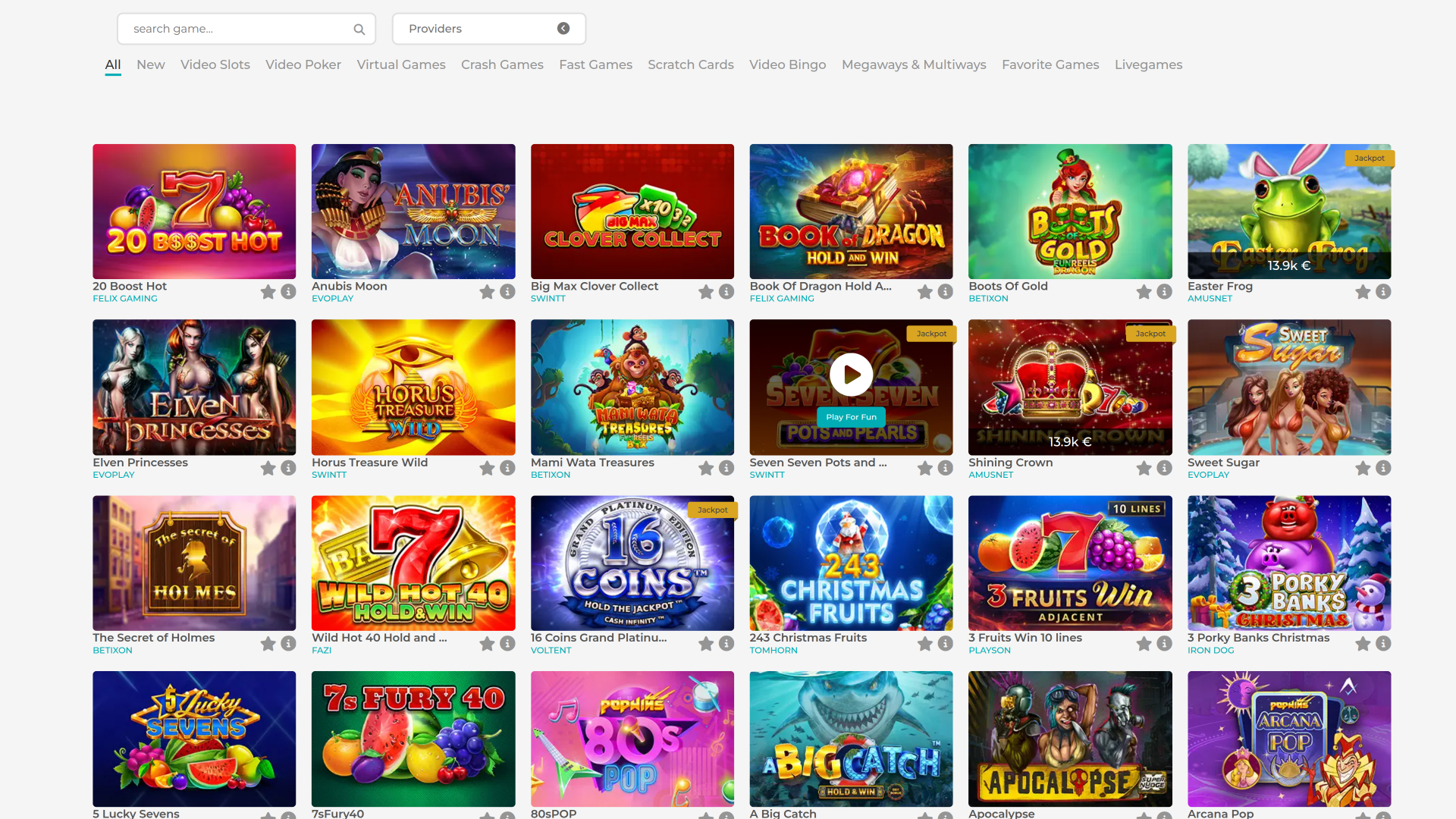Click the arrow icon inside Providers selector

[563, 28]
